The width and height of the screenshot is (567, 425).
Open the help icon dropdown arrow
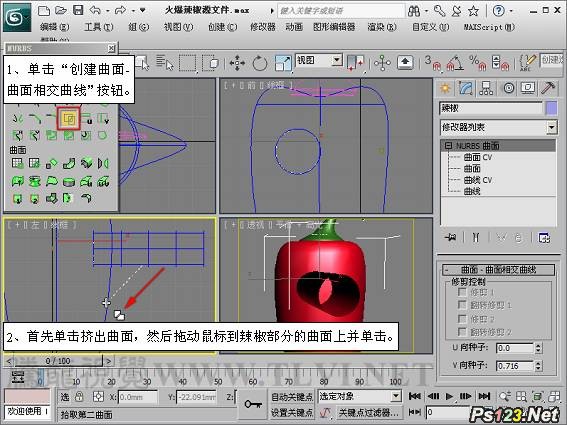[x=511, y=11]
